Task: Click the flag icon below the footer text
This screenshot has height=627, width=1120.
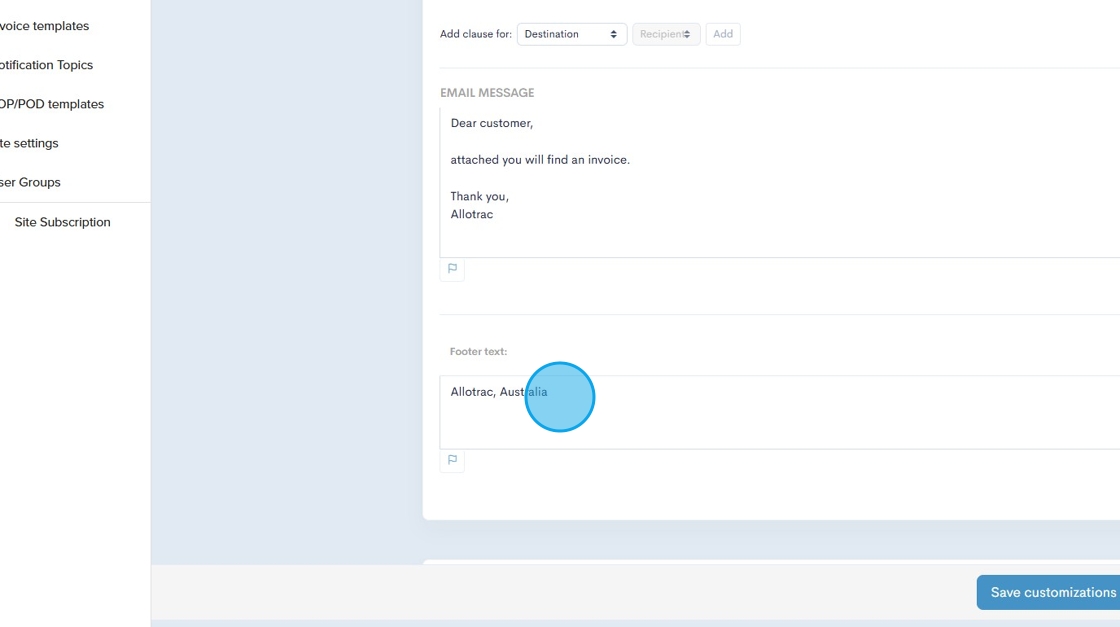Action: 452,460
